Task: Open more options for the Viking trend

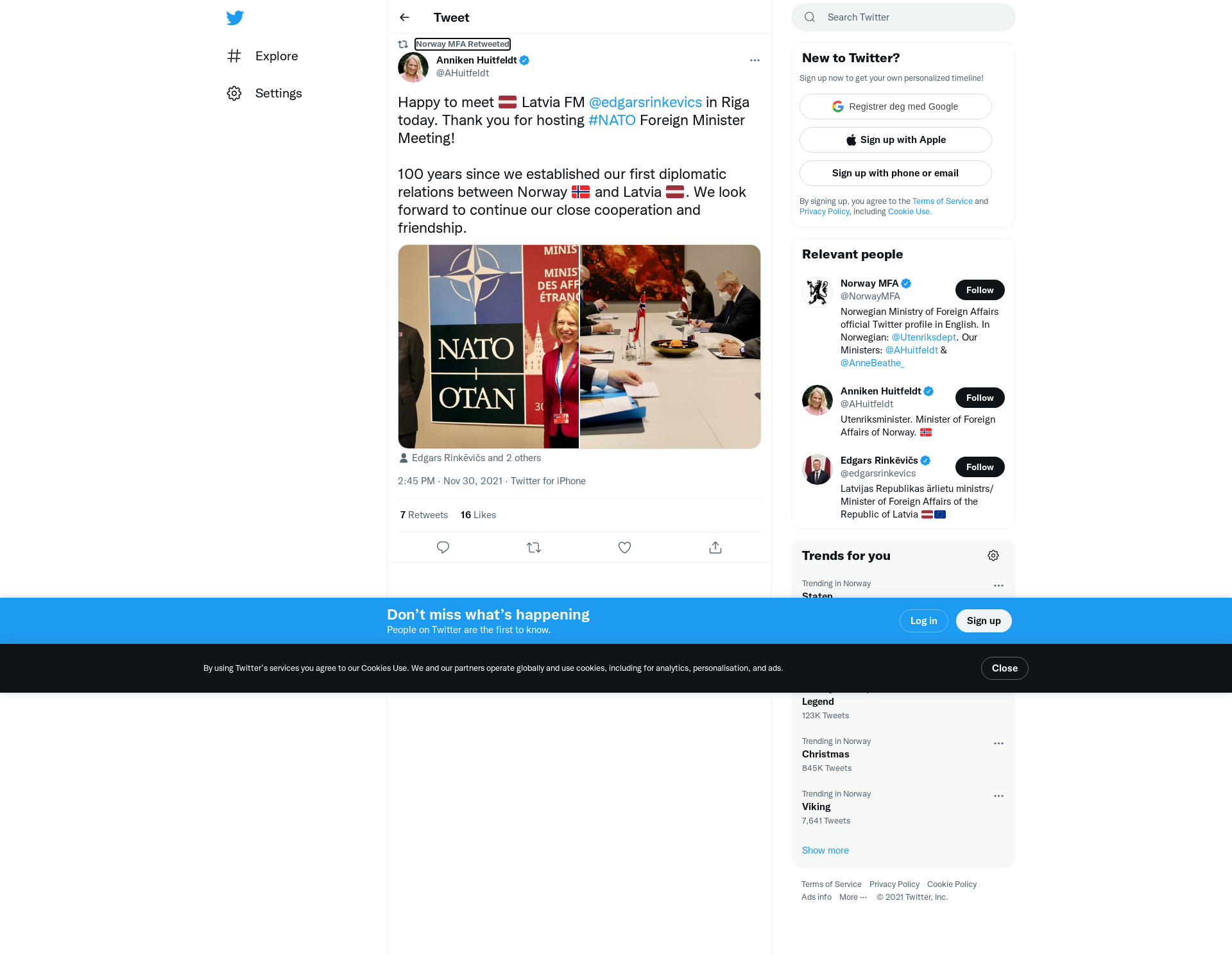Action: [998, 796]
